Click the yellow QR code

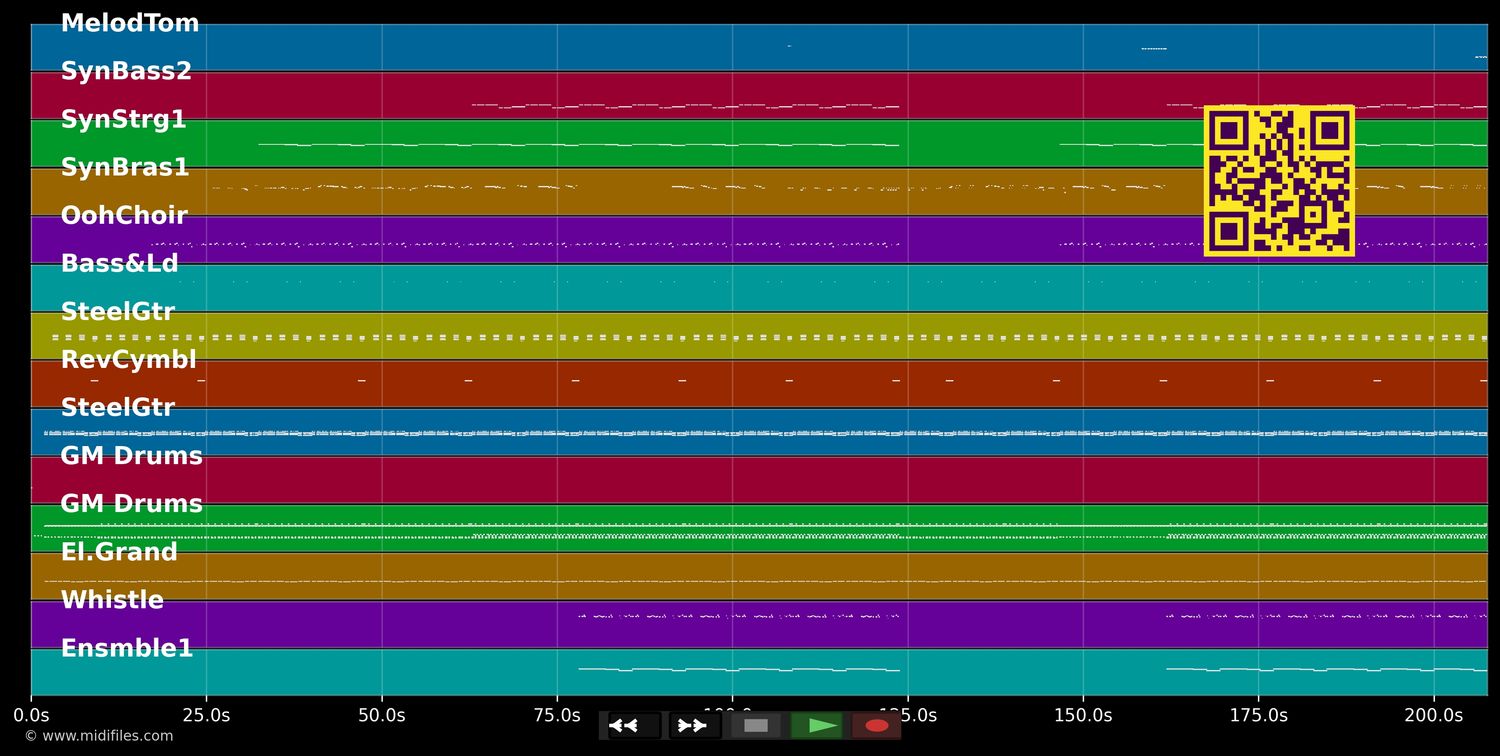tap(1279, 181)
